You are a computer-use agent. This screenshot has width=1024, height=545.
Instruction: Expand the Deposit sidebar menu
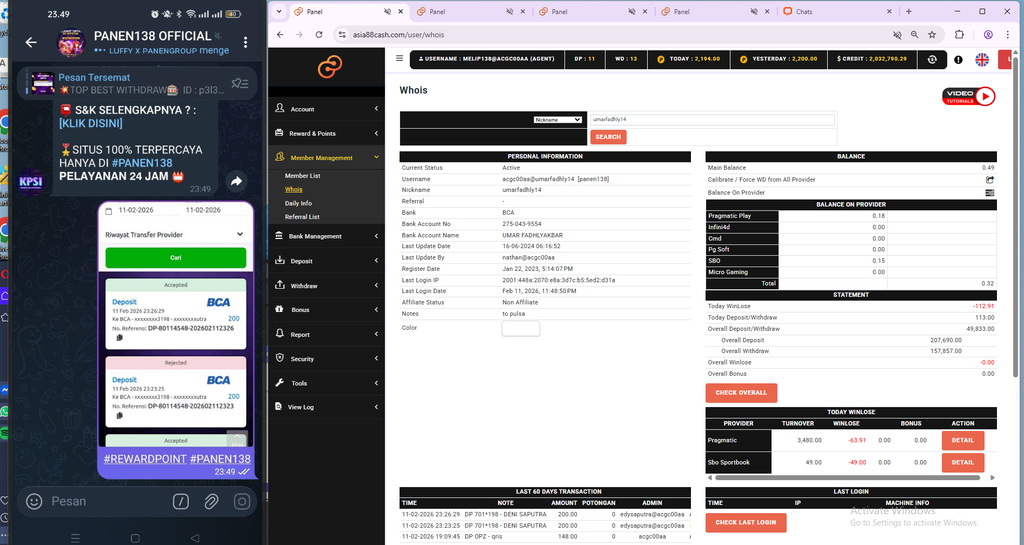[326, 260]
